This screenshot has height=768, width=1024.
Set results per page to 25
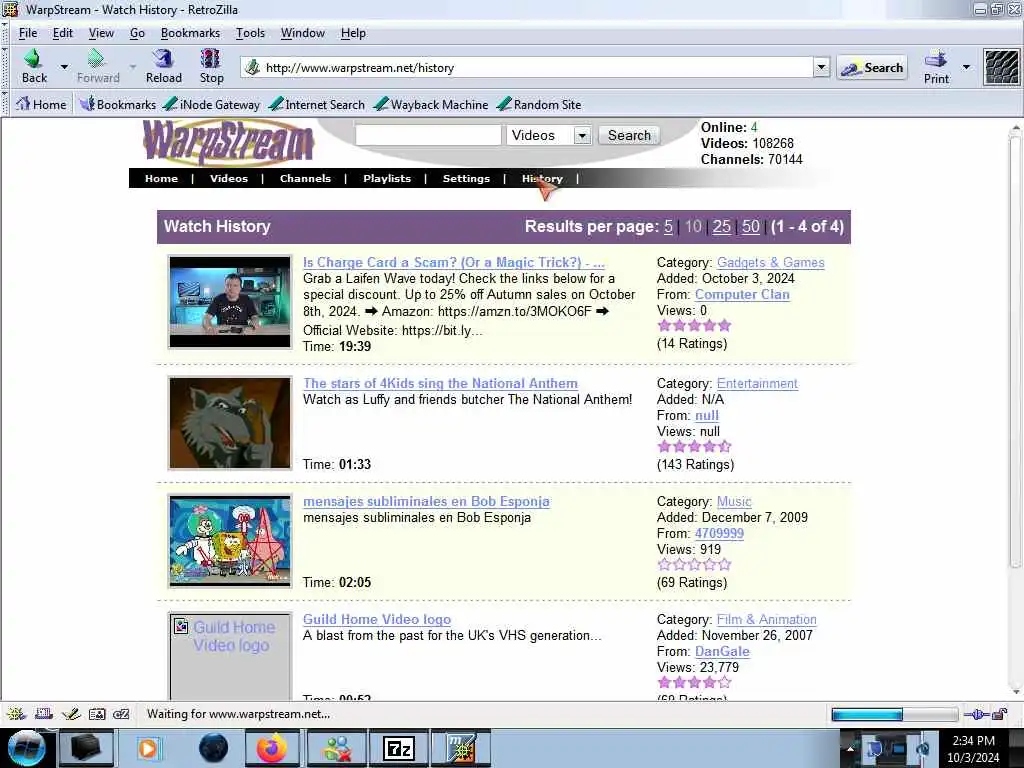tap(721, 227)
